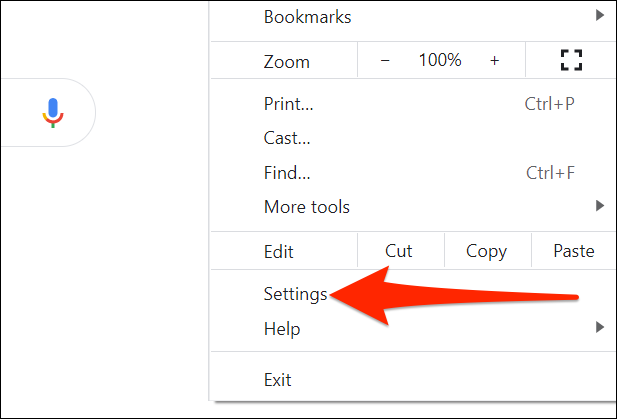This screenshot has height=419, width=617.
Task: Click the 100% zoom level value
Action: 440,61
